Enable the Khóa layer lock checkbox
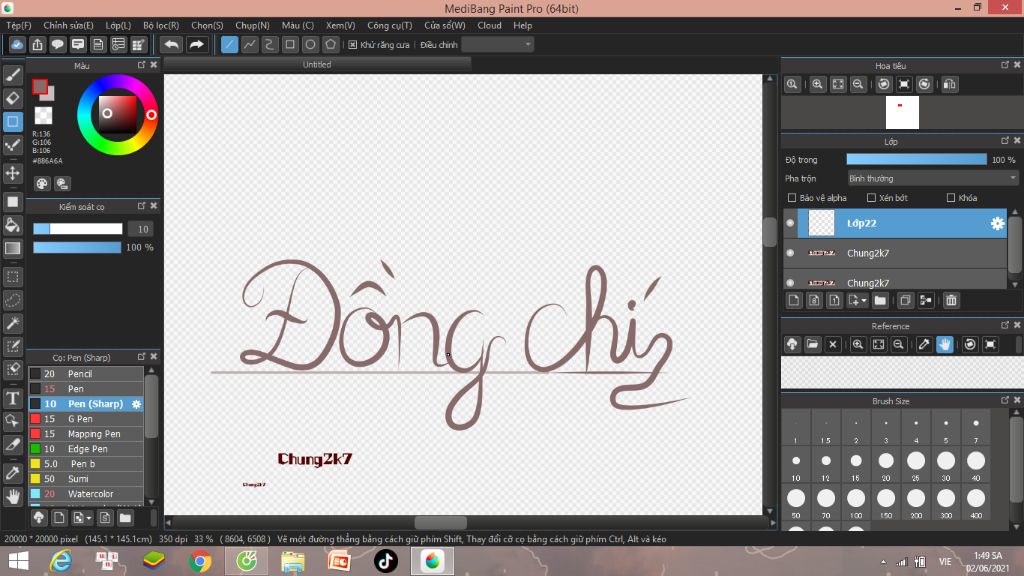The height and width of the screenshot is (576, 1024). [951, 198]
